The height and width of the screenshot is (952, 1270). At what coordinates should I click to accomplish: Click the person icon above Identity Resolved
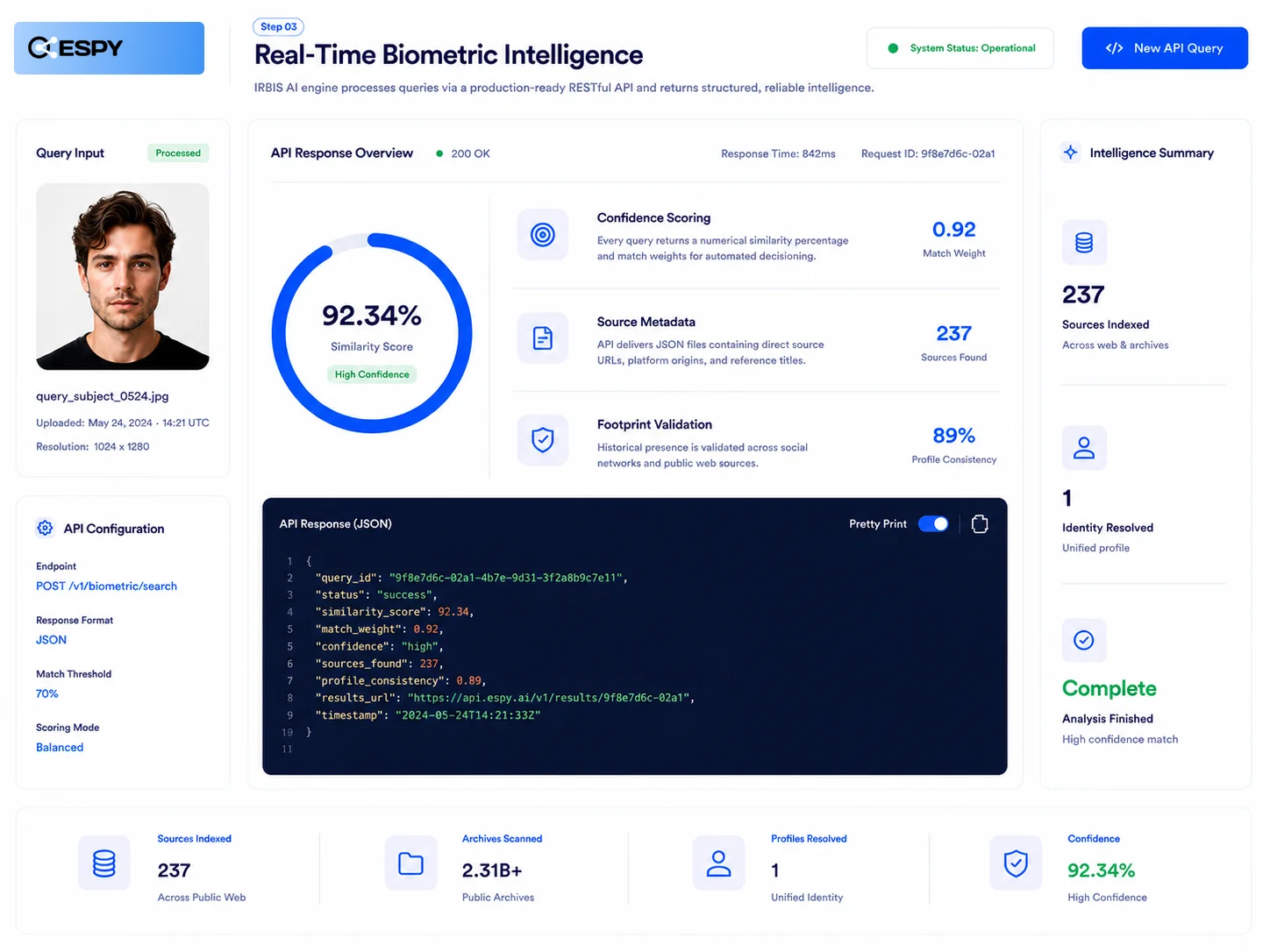pyautogui.click(x=1084, y=448)
